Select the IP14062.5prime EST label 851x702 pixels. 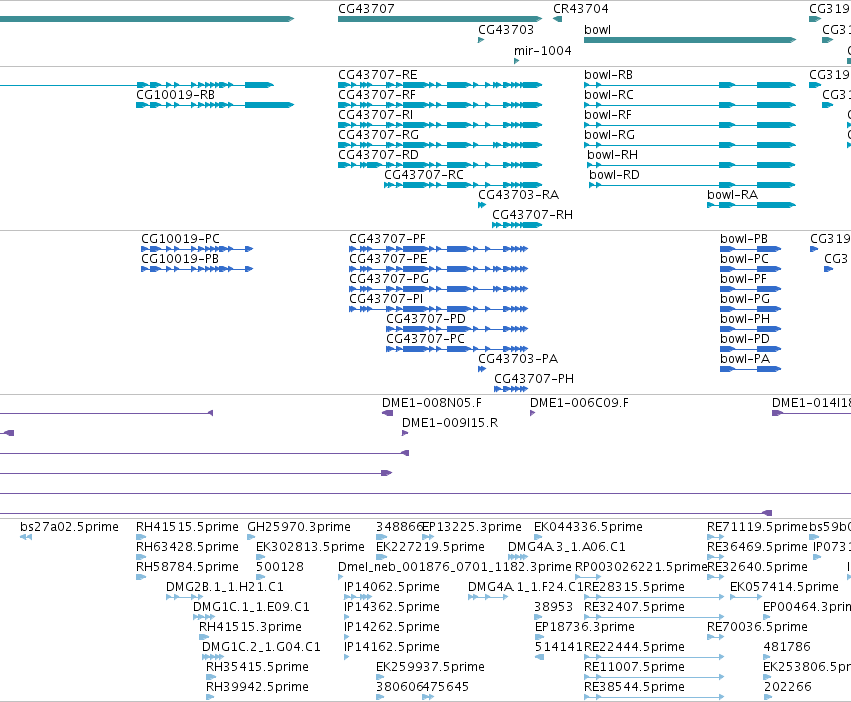pos(392,587)
